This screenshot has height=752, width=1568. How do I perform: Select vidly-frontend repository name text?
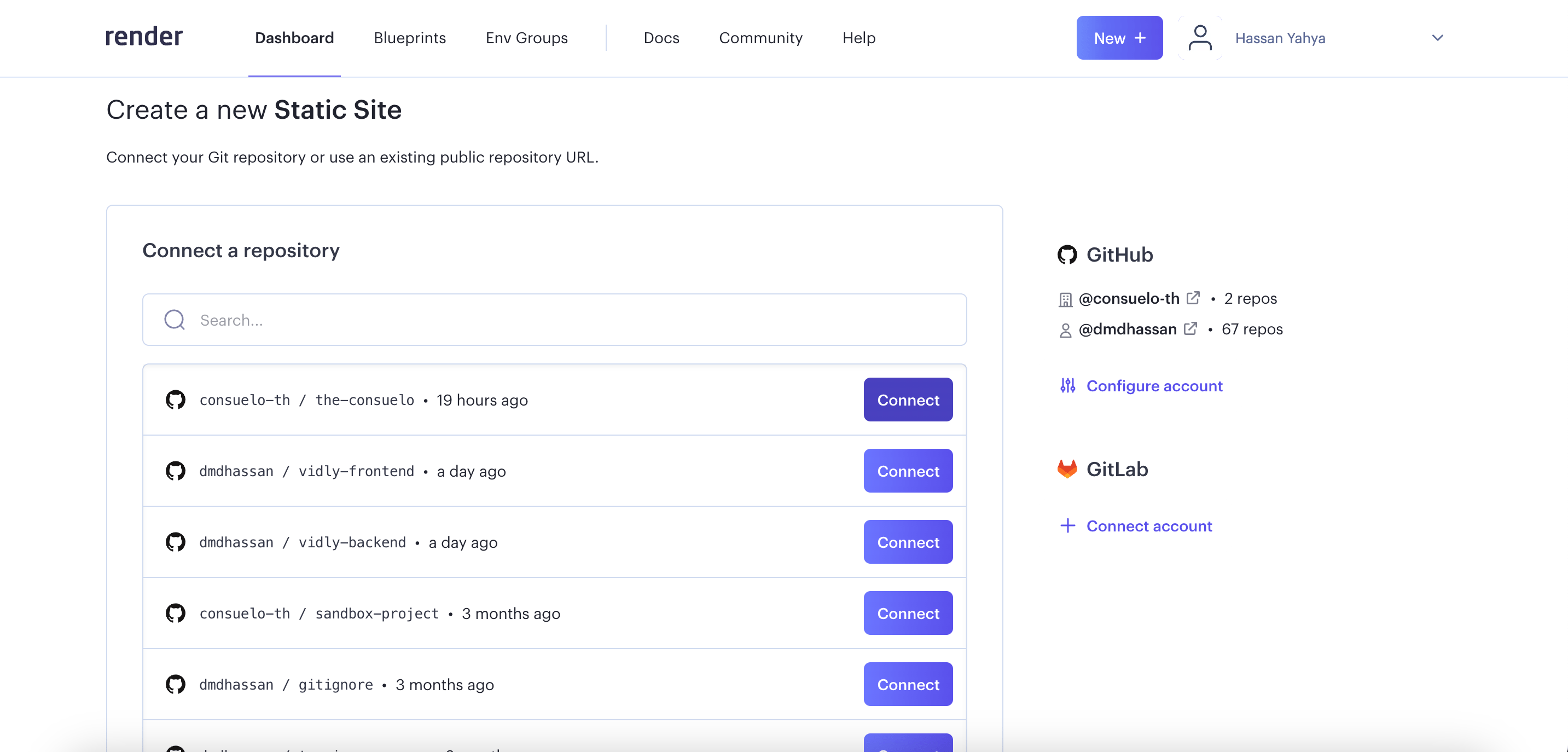pyautogui.click(x=356, y=471)
